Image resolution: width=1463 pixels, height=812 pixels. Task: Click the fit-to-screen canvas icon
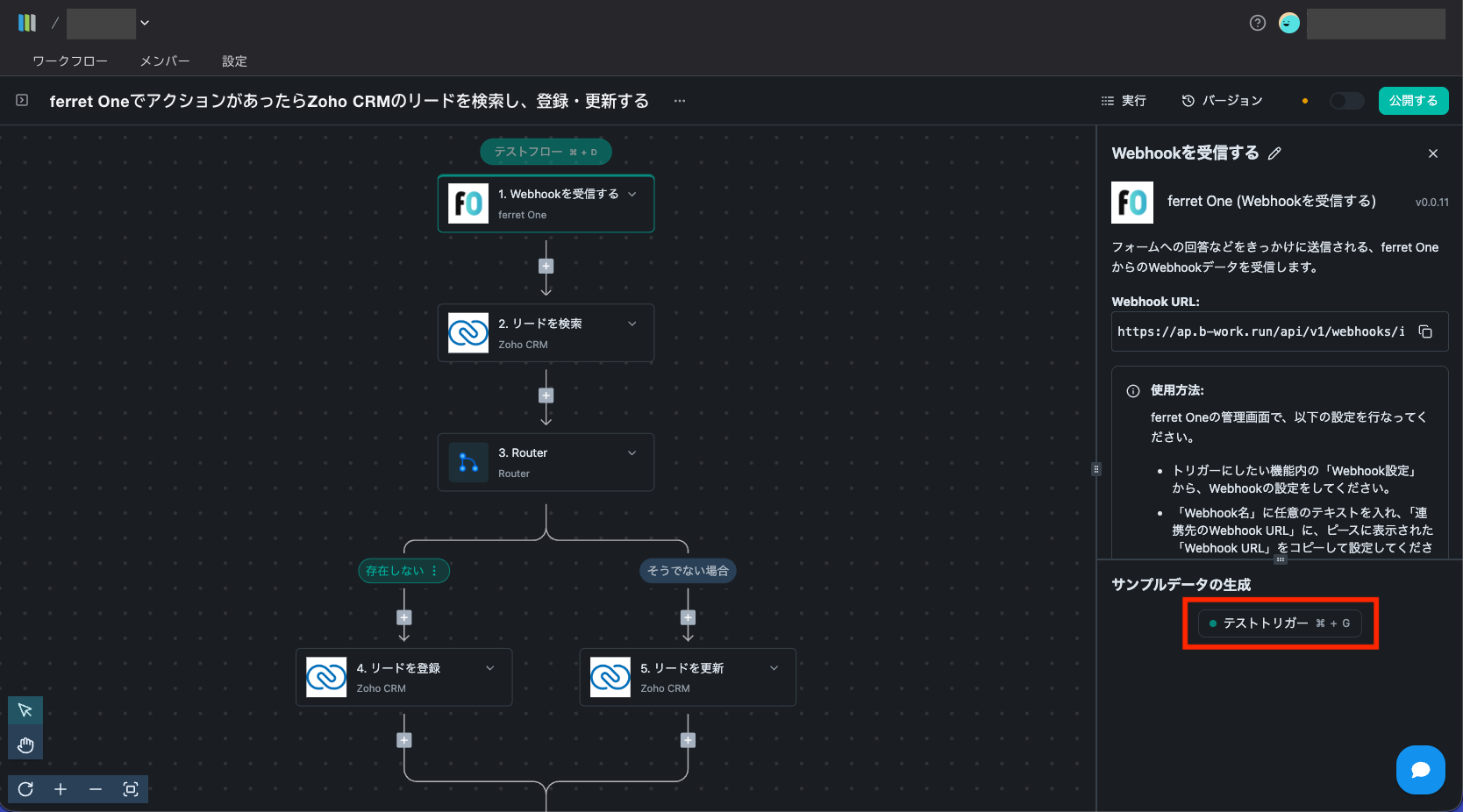pyautogui.click(x=131, y=789)
